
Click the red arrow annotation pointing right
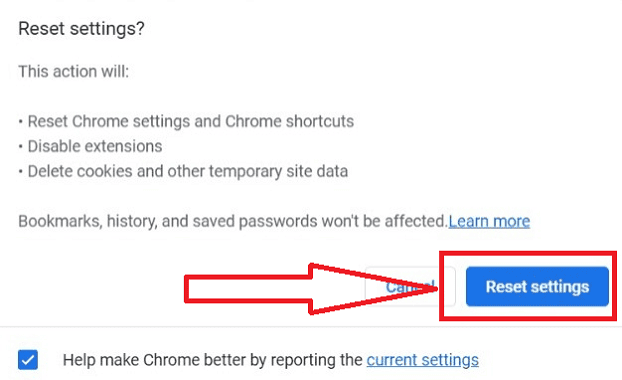coord(311,289)
